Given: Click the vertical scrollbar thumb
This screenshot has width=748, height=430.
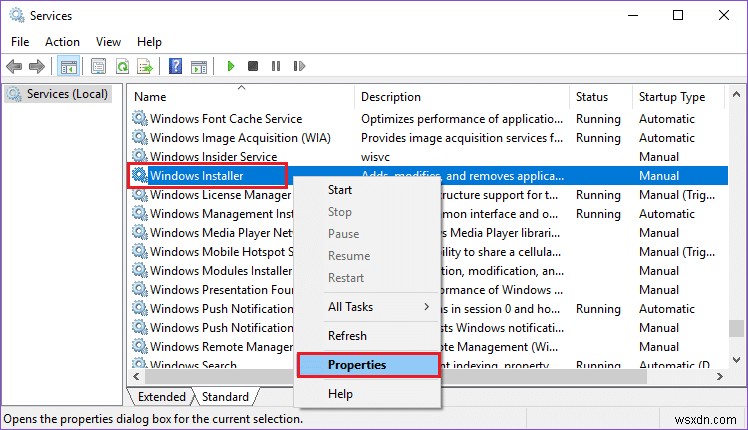Looking at the screenshot, I should click(x=736, y=328).
